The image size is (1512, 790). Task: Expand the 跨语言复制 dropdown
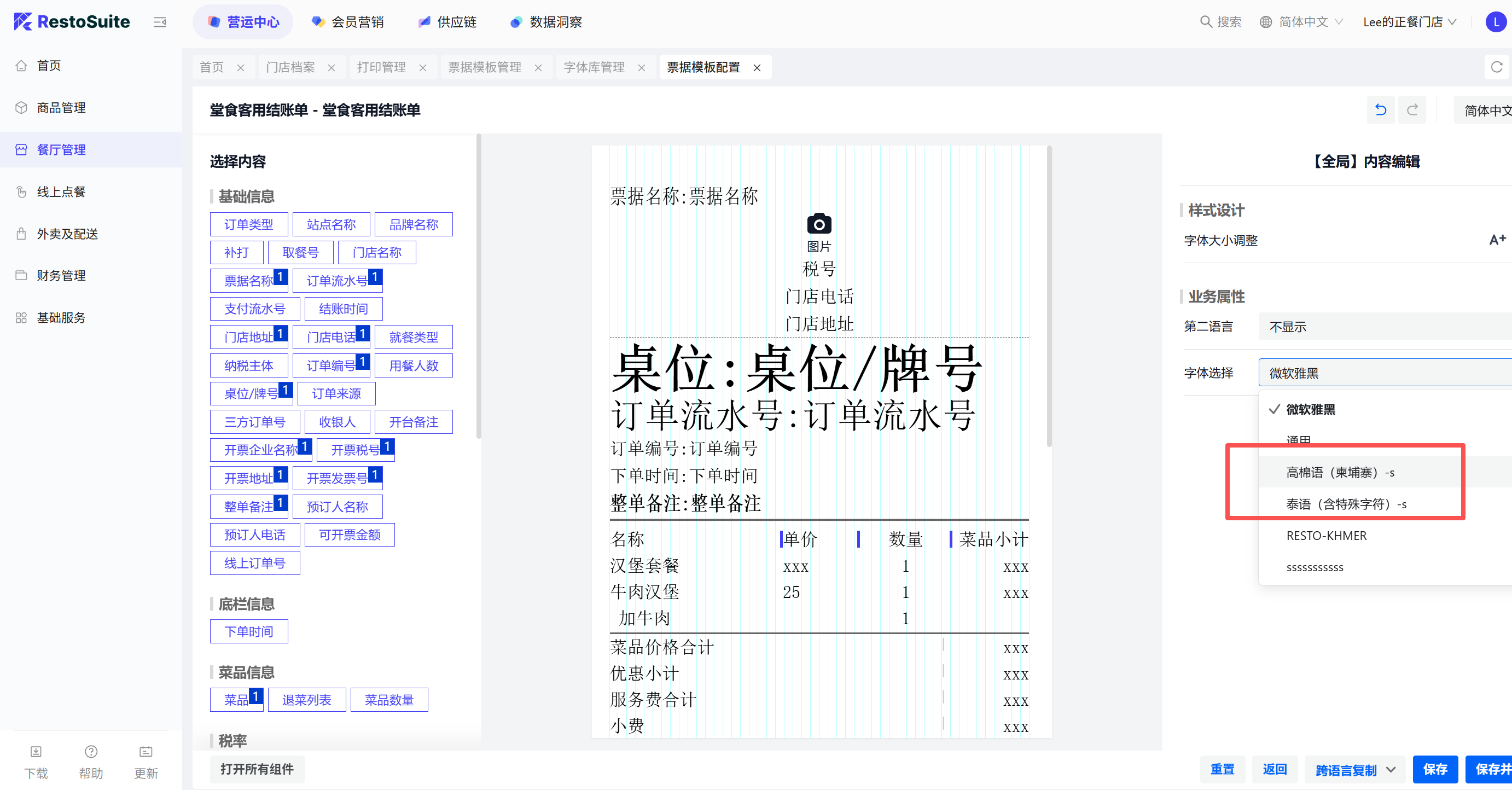pyautogui.click(x=1391, y=769)
